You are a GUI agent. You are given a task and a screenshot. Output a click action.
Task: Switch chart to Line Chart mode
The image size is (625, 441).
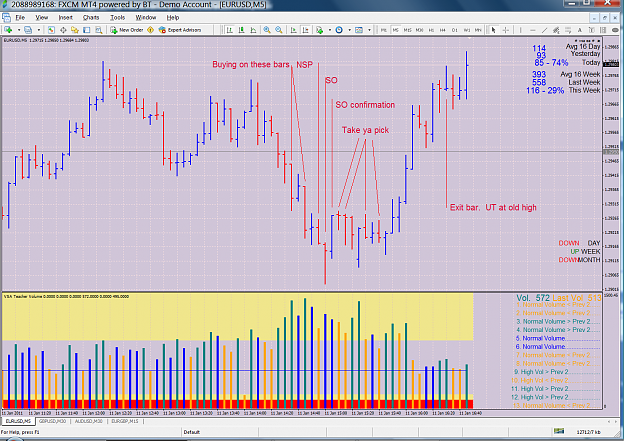click(253, 30)
